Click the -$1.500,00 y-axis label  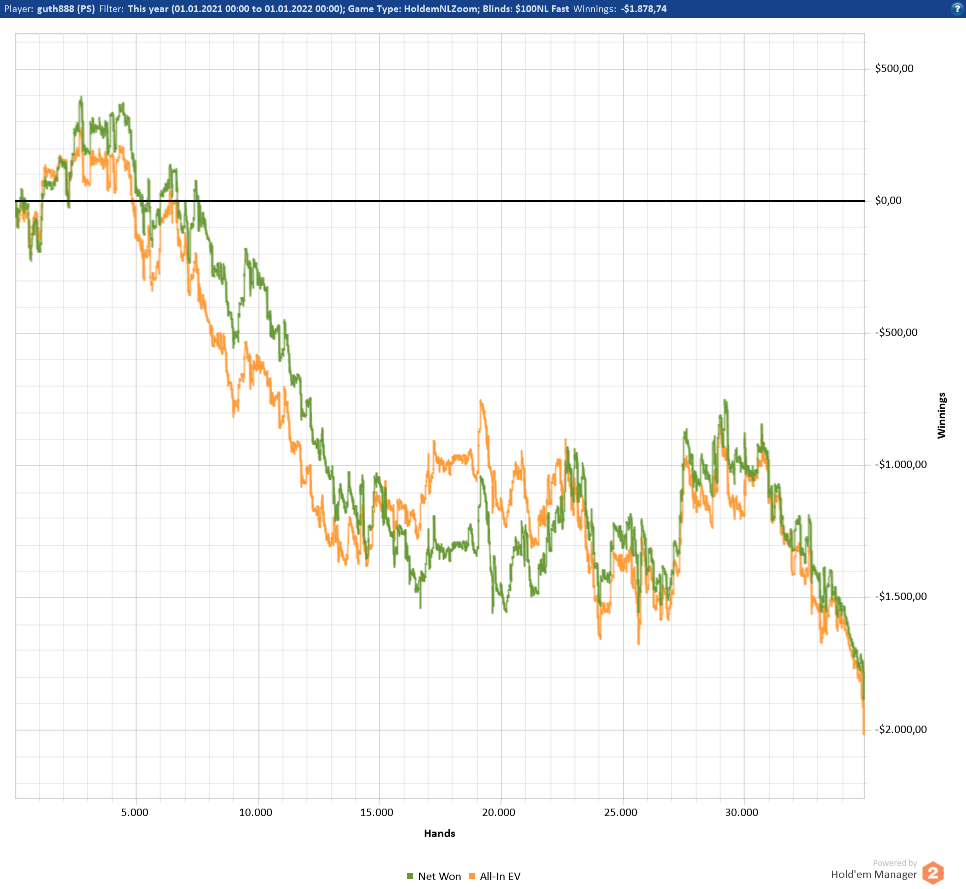[901, 596]
